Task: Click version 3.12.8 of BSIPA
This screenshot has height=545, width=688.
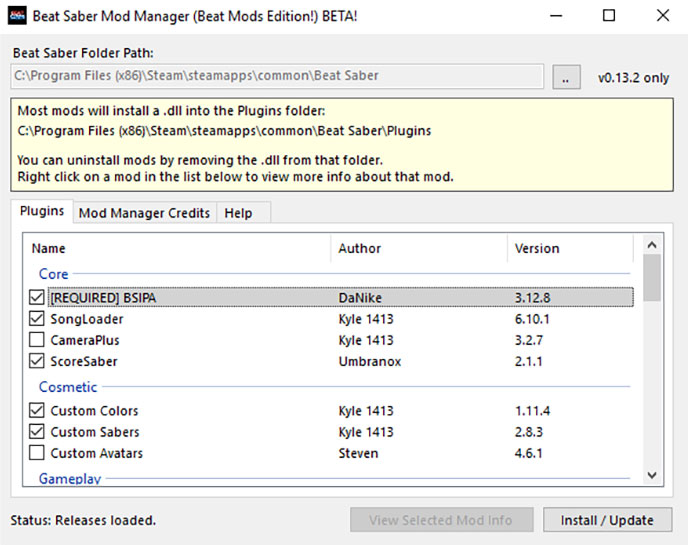Action: point(532,298)
